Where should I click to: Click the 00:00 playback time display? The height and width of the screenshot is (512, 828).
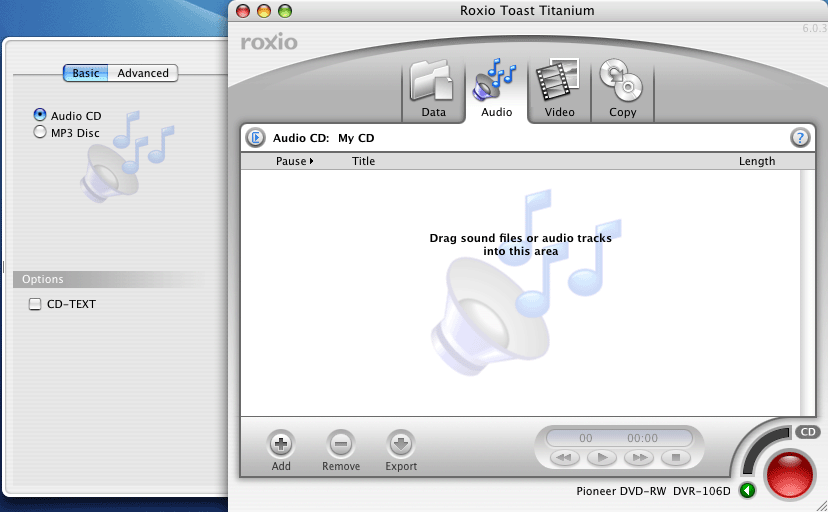(642, 438)
